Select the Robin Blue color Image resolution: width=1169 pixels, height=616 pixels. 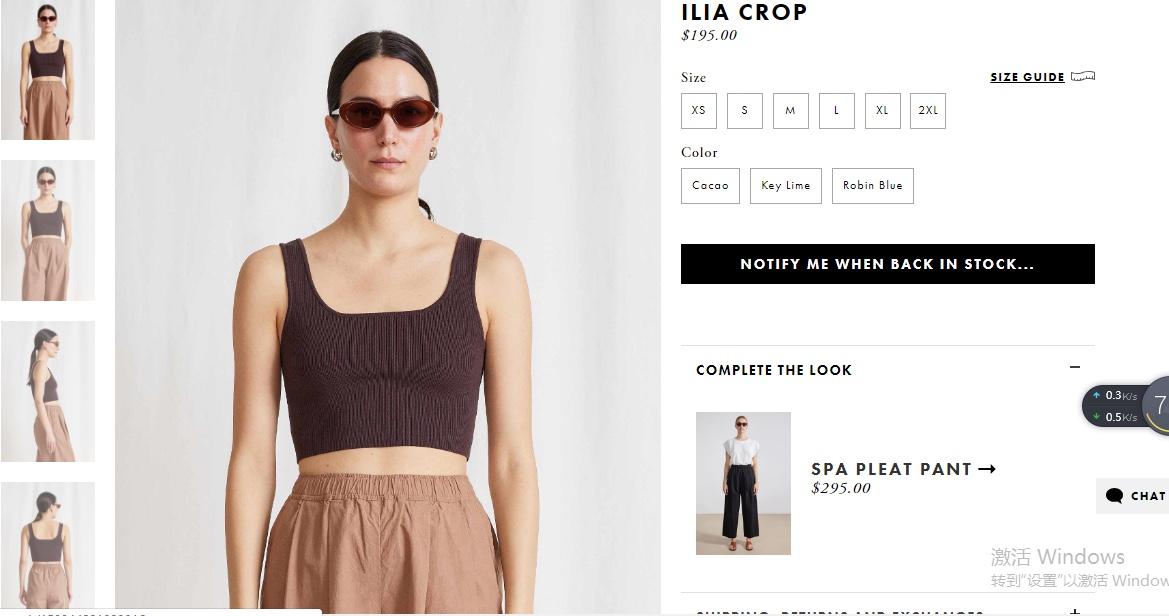pos(873,186)
